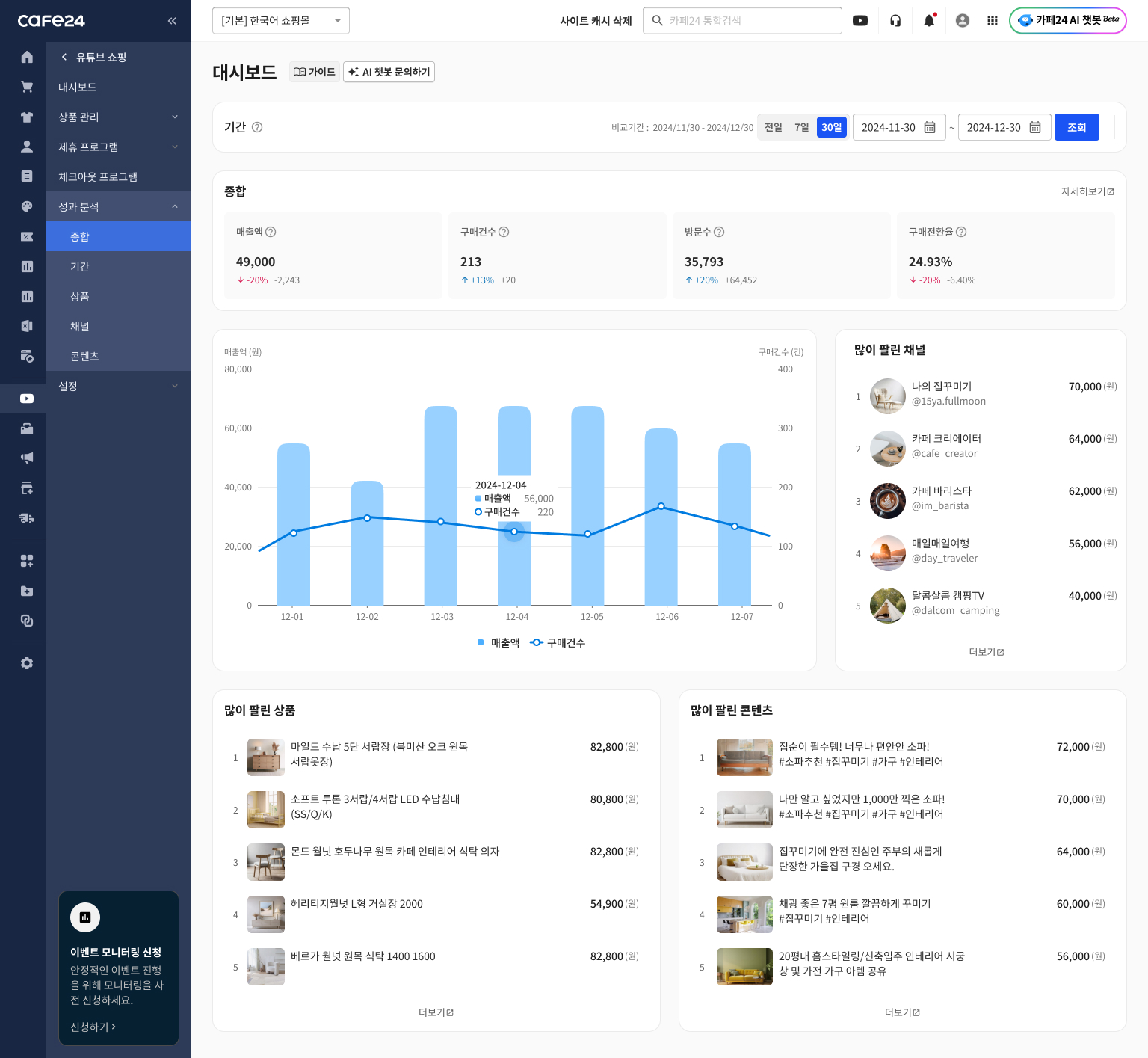The image size is (1148, 1058).
Task: Click the AI 챗봇 문의하기 button
Action: pyautogui.click(x=389, y=72)
